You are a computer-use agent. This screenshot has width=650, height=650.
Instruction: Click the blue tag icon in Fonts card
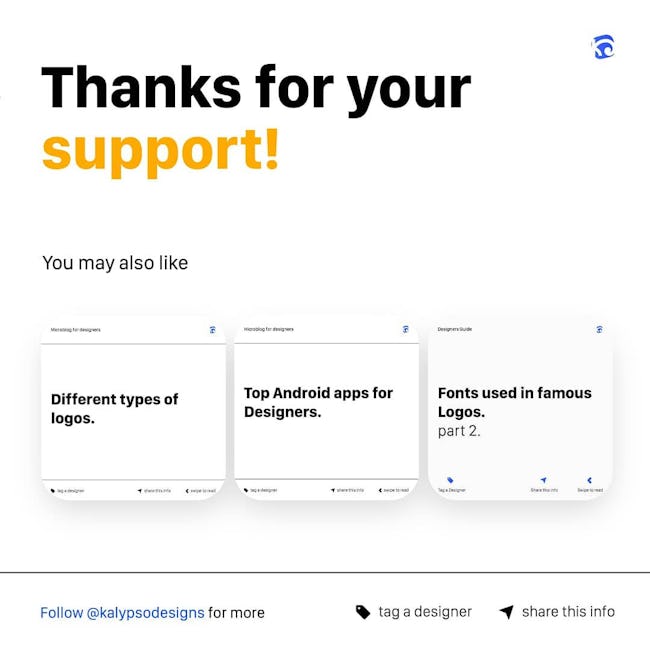(x=450, y=480)
